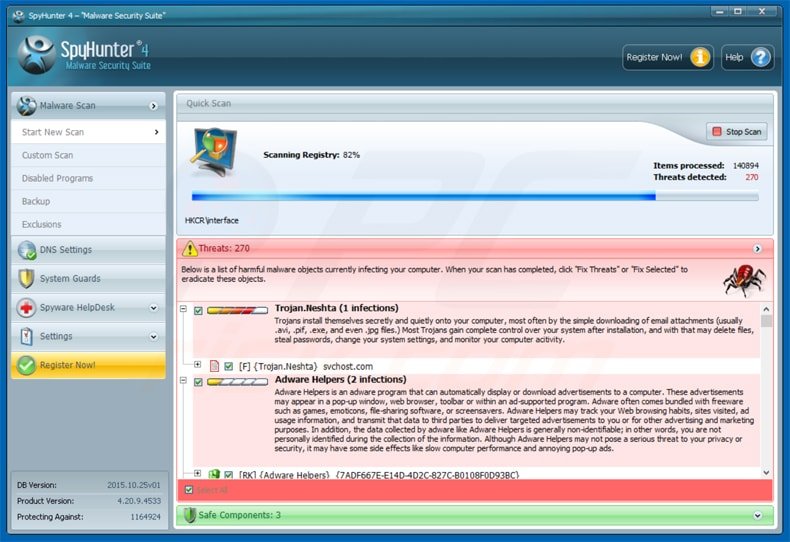This screenshot has width=790, height=542.
Task: Click the threat list scrollbar thumb
Action: pyautogui.click(x=766, y=321)
